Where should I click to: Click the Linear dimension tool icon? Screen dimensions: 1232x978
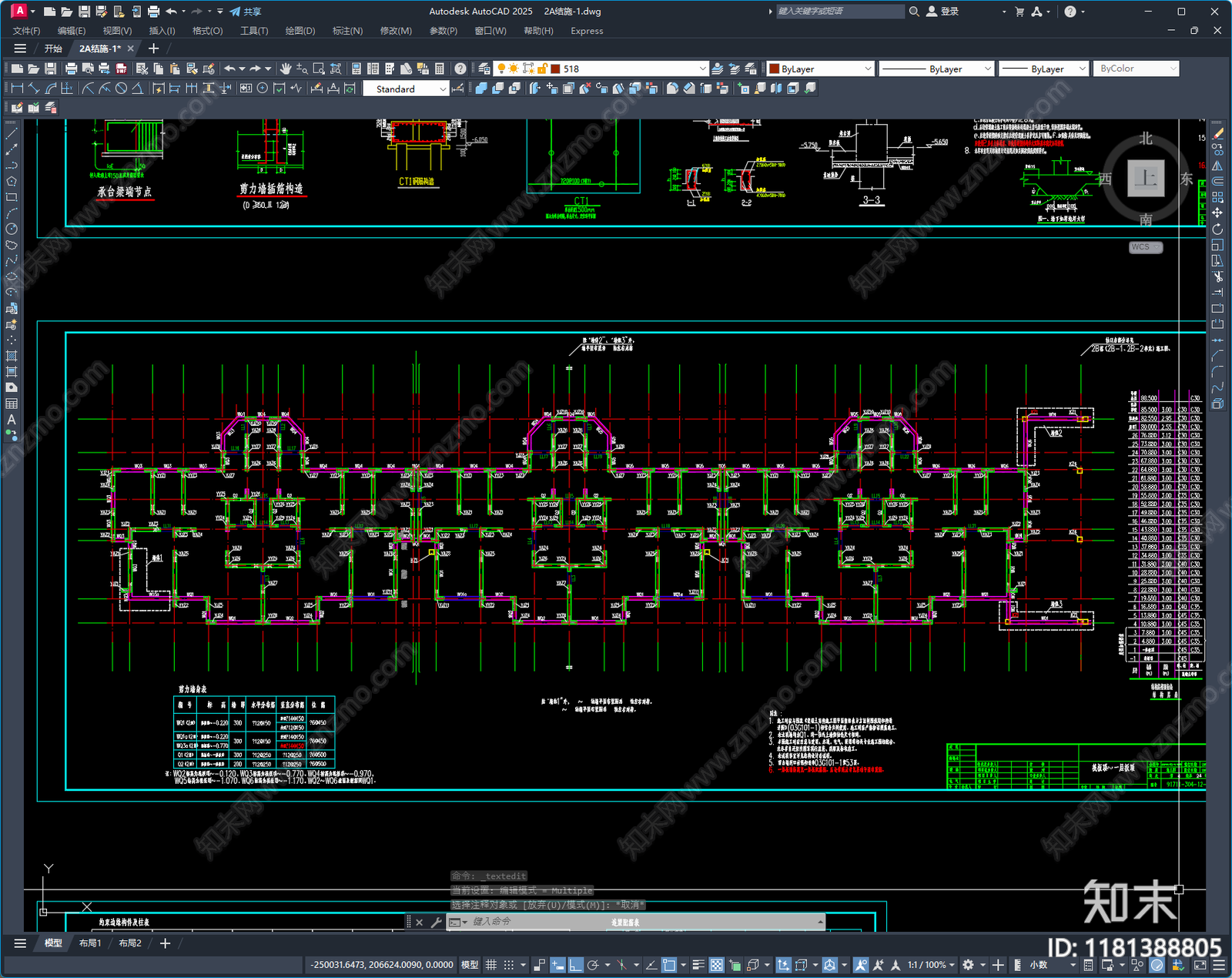pos(17,89)
